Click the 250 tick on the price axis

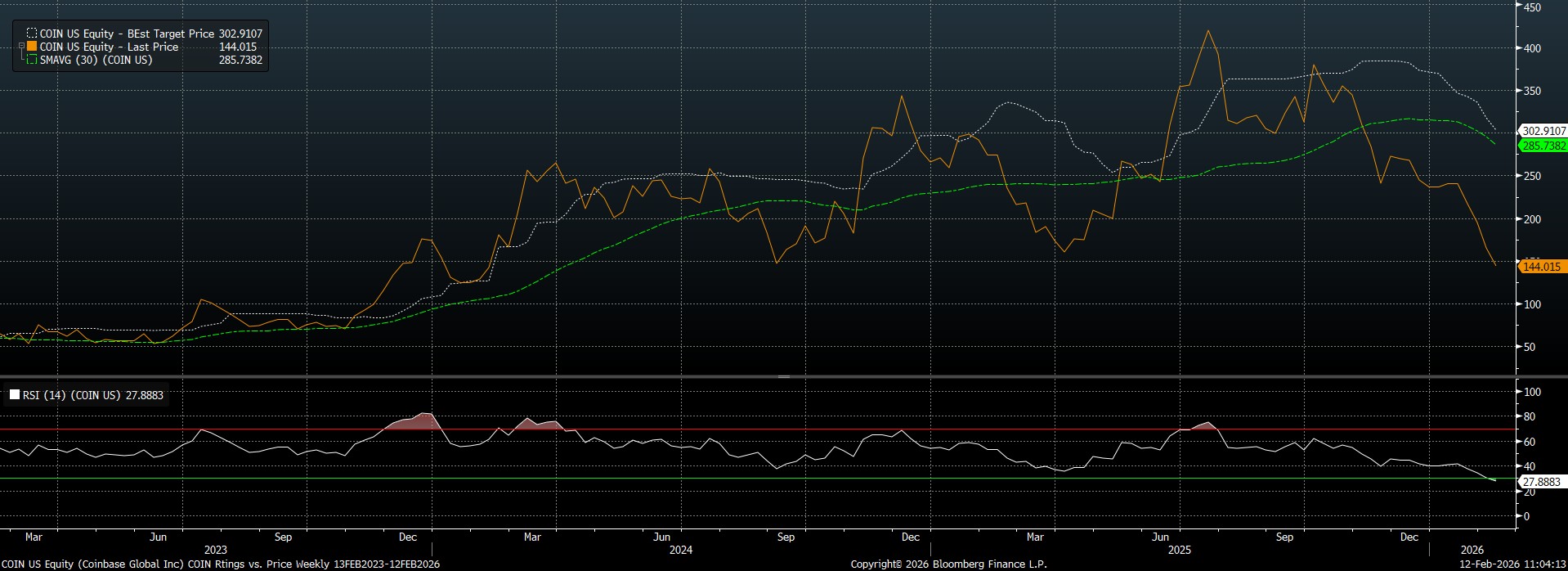coord(1532,177)
